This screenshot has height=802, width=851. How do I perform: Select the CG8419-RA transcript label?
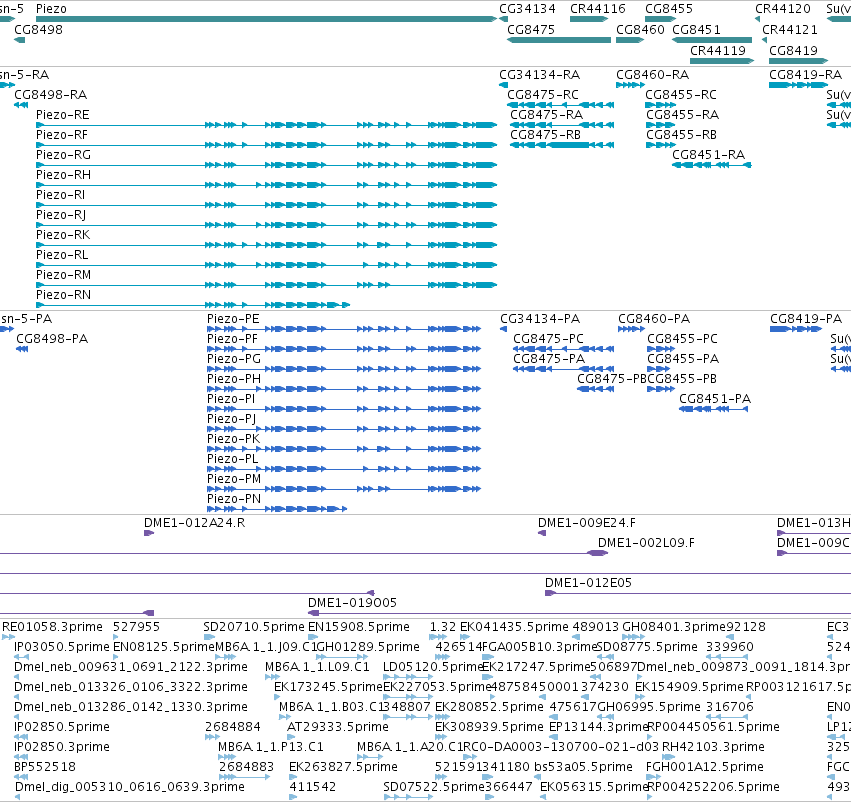pyautogui.click(x=805, y=75)
